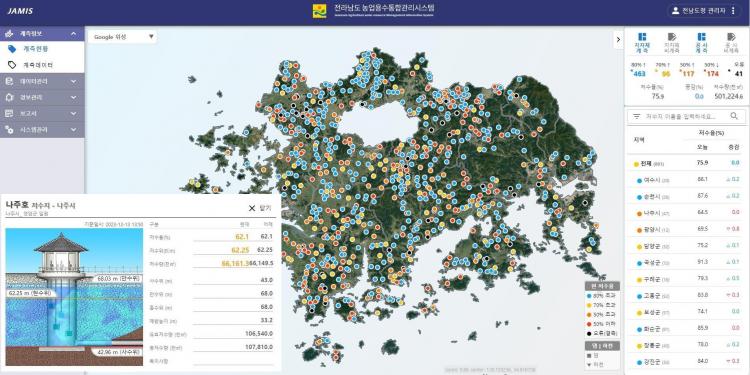Click the user account icon in header
This screenshot has height=375, width=750.
(675, 11)
